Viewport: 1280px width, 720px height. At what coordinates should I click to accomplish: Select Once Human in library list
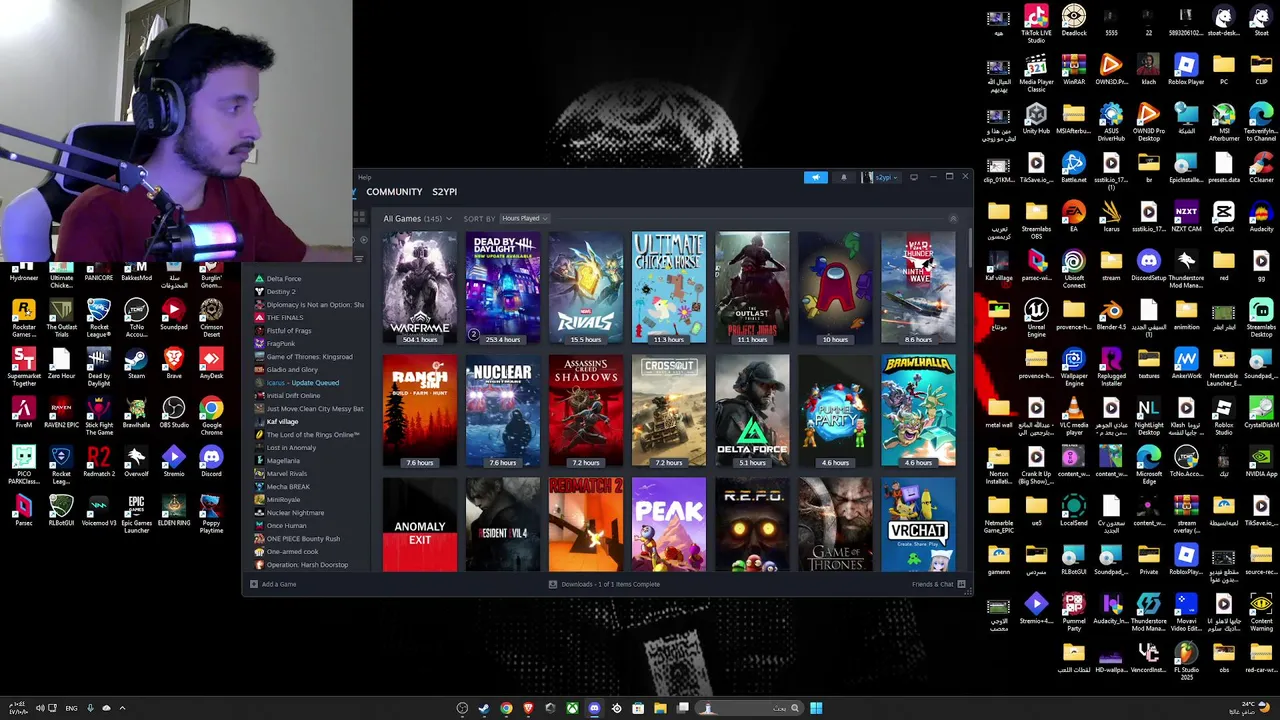click(286, 526)
